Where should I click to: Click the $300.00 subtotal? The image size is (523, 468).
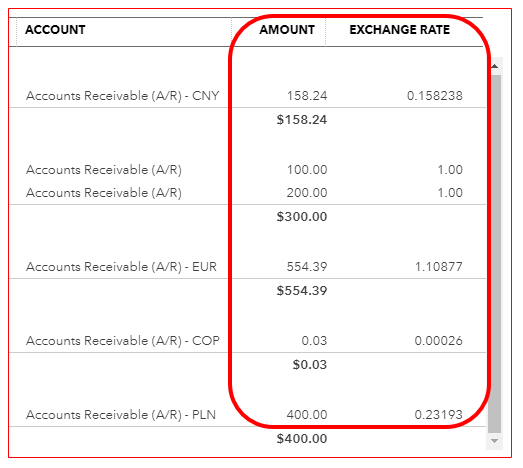click(302, 217)
